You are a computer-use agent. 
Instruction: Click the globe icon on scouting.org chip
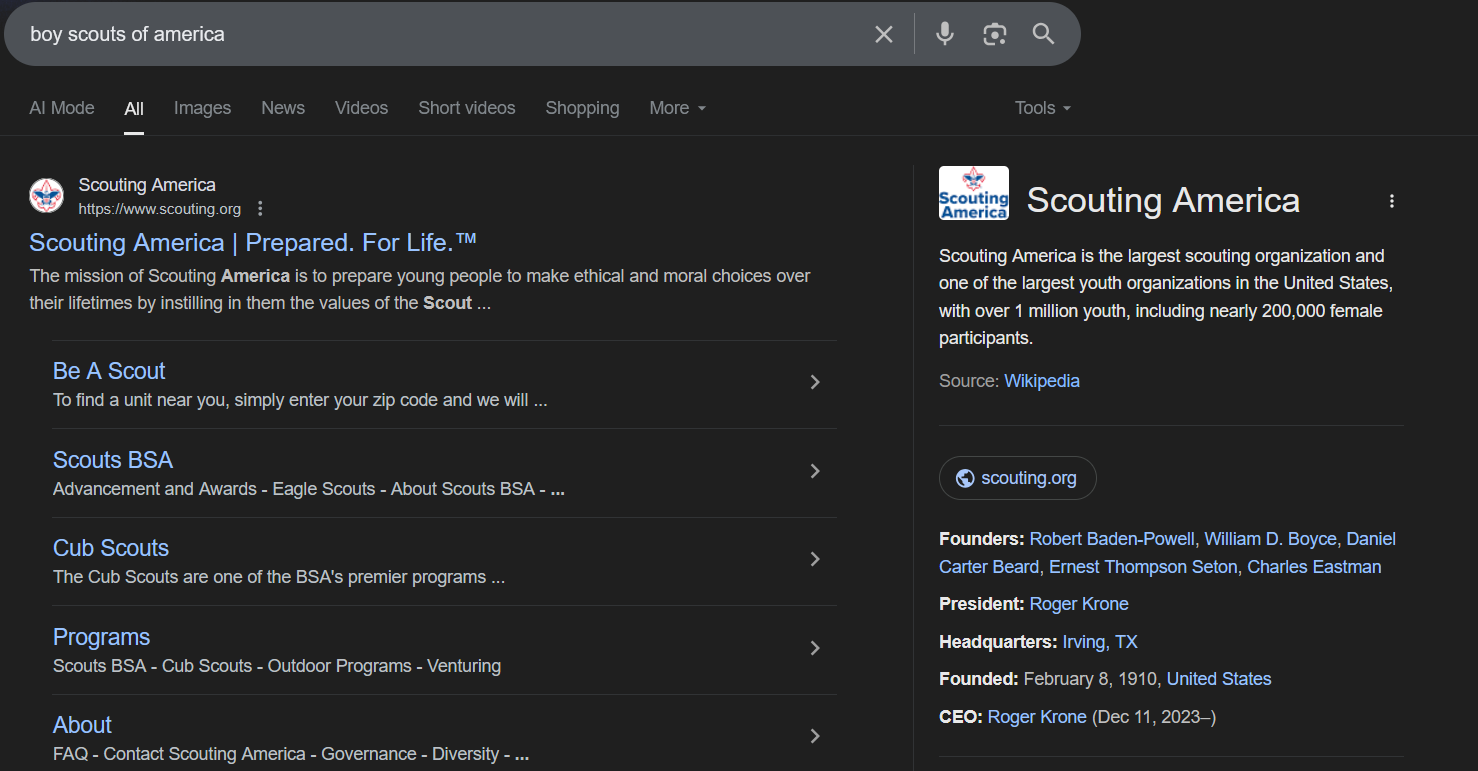point(965,478)
